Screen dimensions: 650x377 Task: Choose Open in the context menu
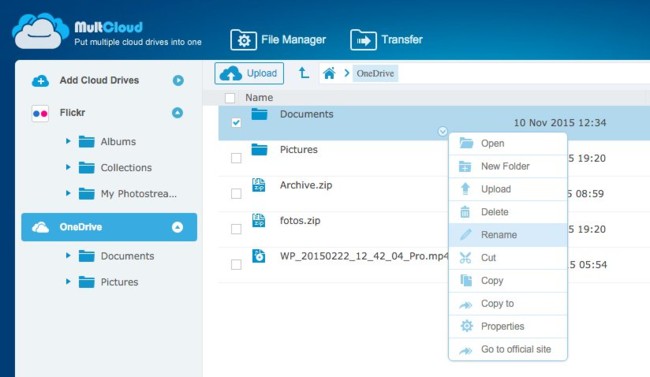coord(508,144)
